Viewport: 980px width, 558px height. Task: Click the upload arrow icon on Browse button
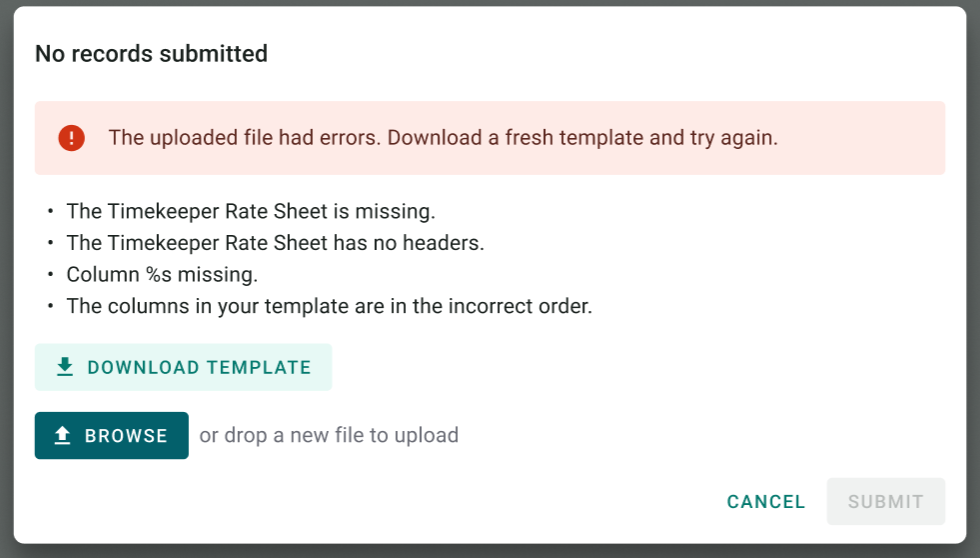62,436
